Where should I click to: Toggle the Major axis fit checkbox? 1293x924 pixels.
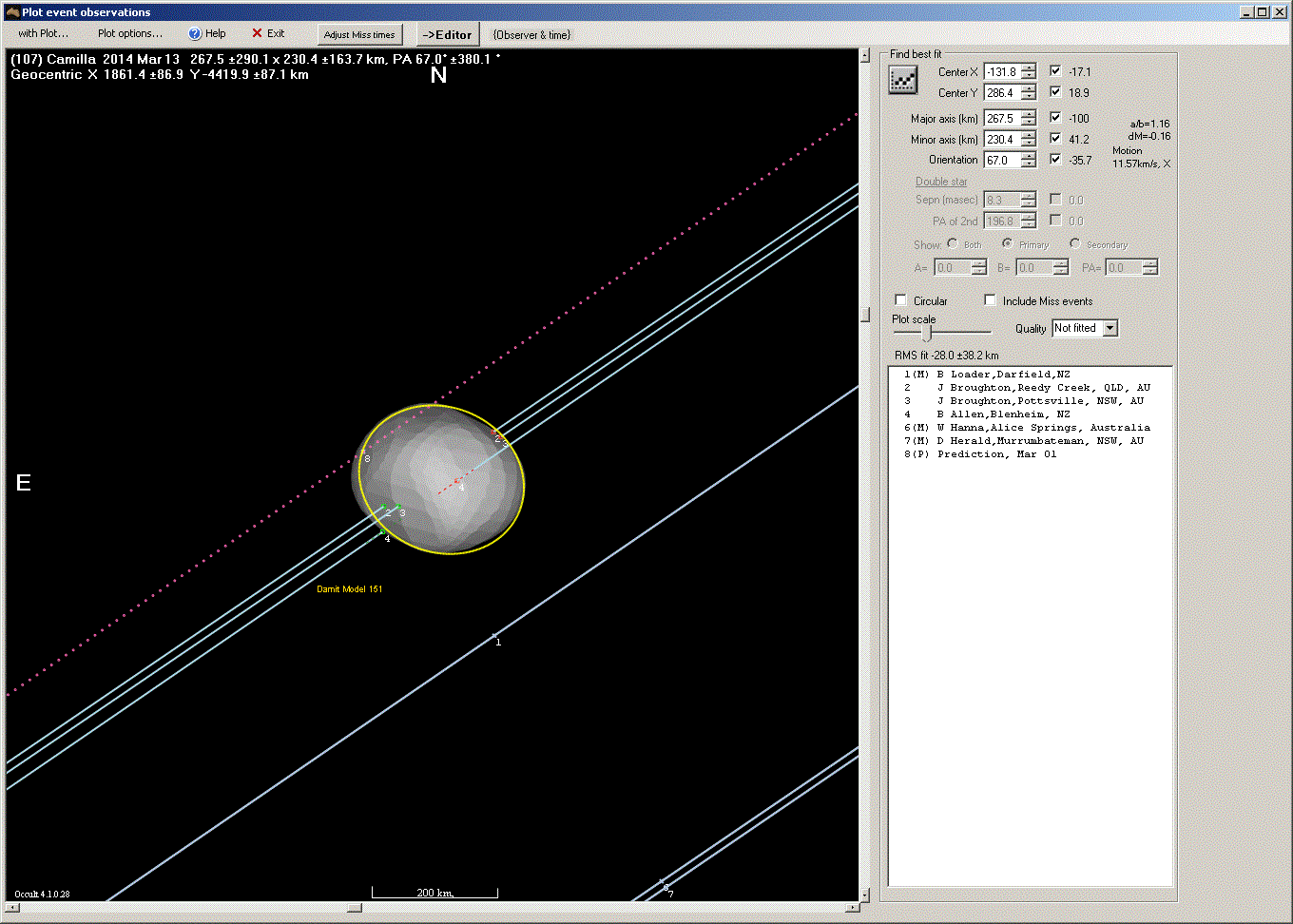point(1055,117)
